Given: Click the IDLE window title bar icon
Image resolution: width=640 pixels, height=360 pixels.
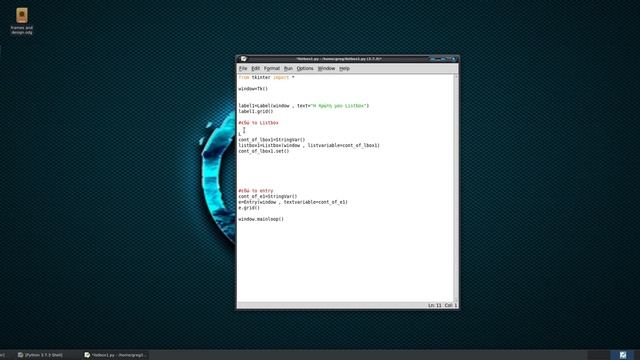Looking at the screenshot, I should tap(243, 59).
